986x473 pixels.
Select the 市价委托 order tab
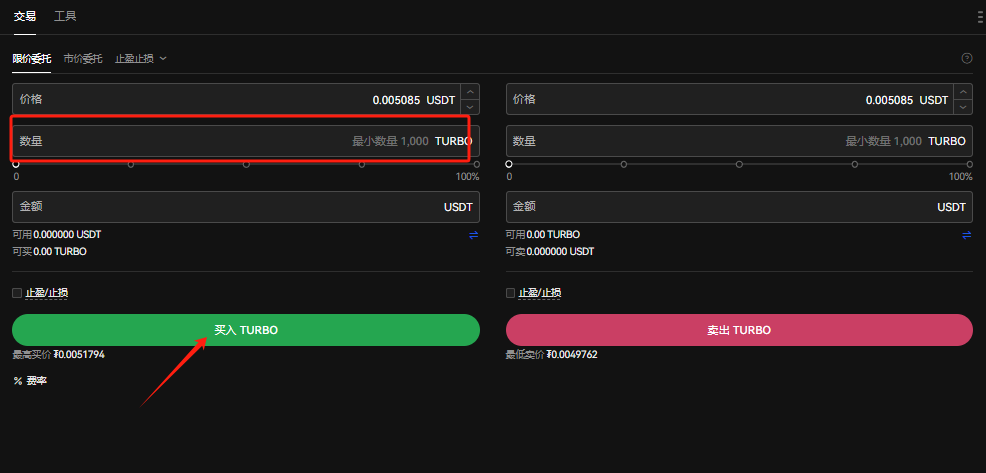click(83, 58)
